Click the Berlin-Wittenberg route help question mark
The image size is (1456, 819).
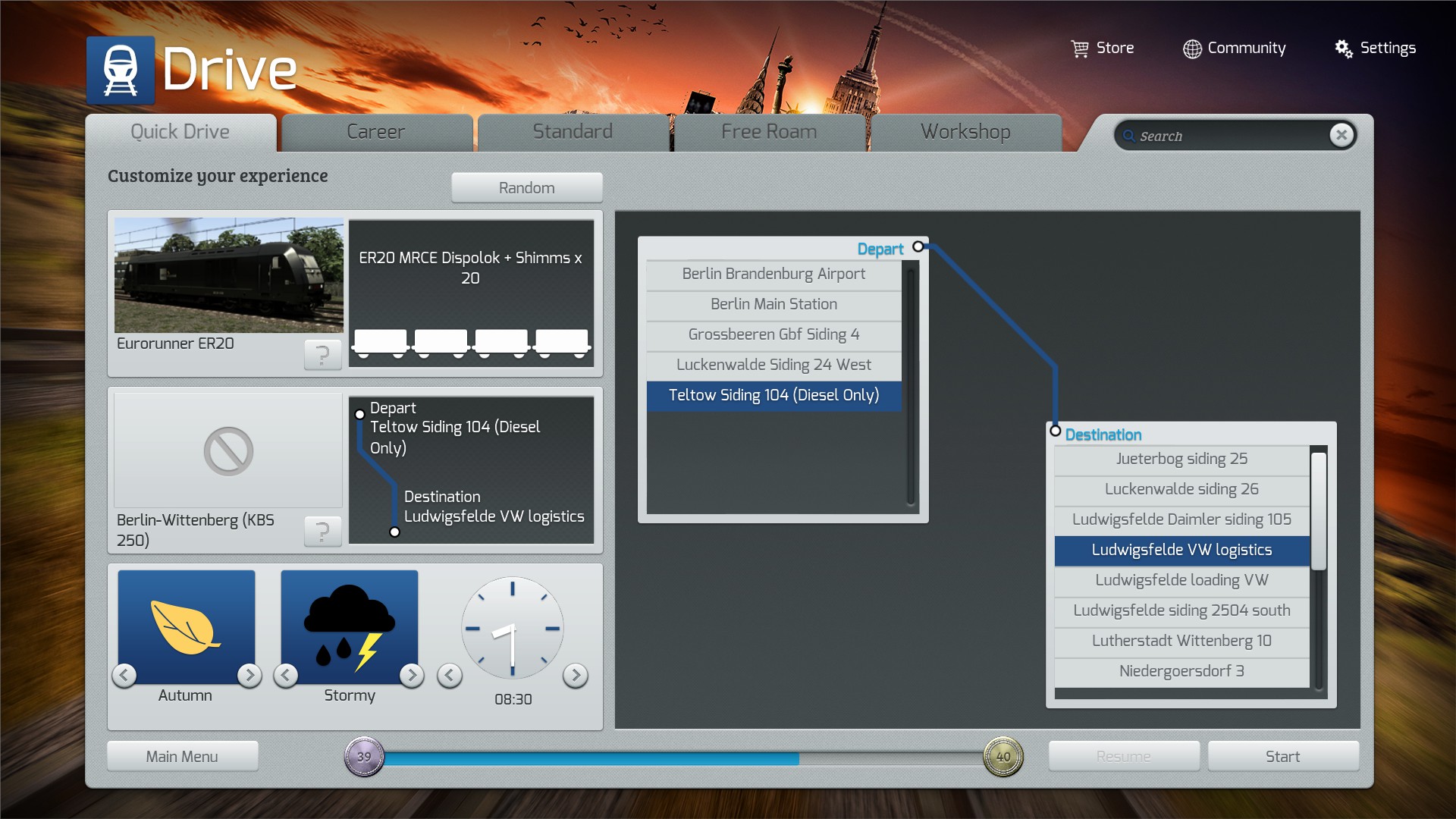coord(322,531)
